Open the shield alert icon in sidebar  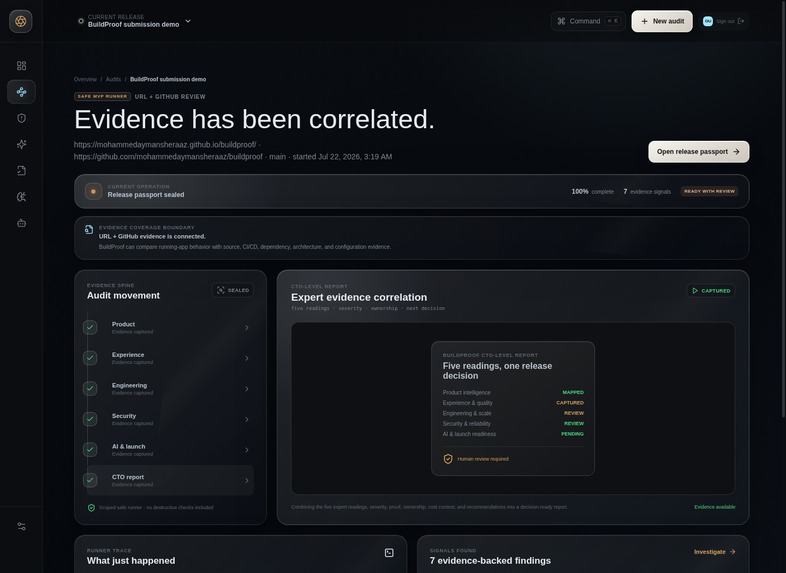click(22, 118)
